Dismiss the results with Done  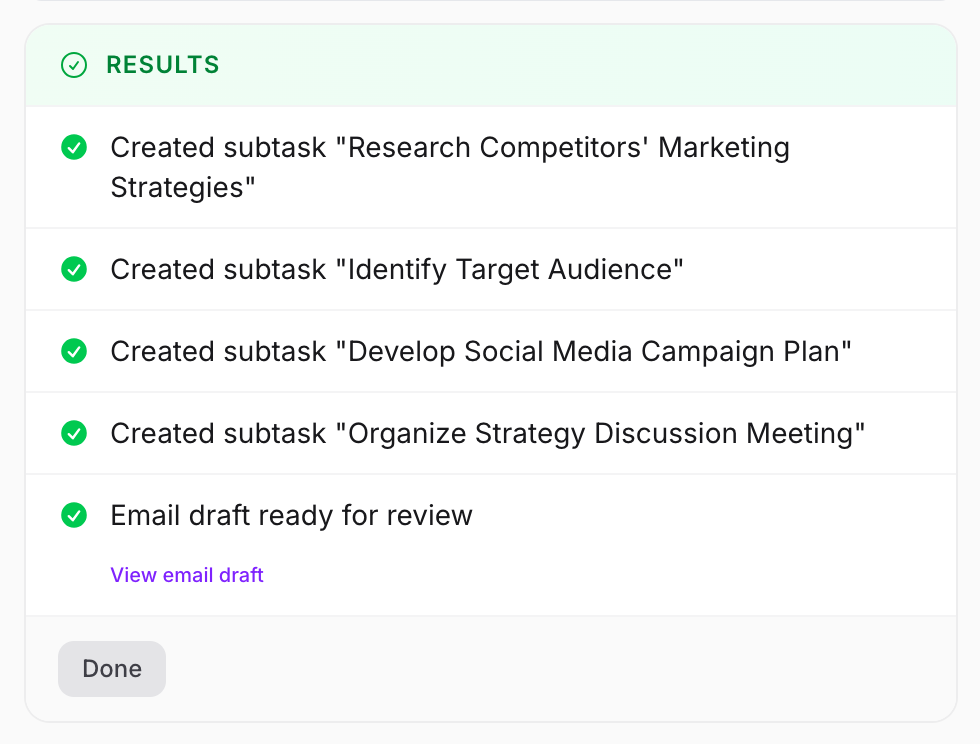pyautogui.click(x=111, y=668)
